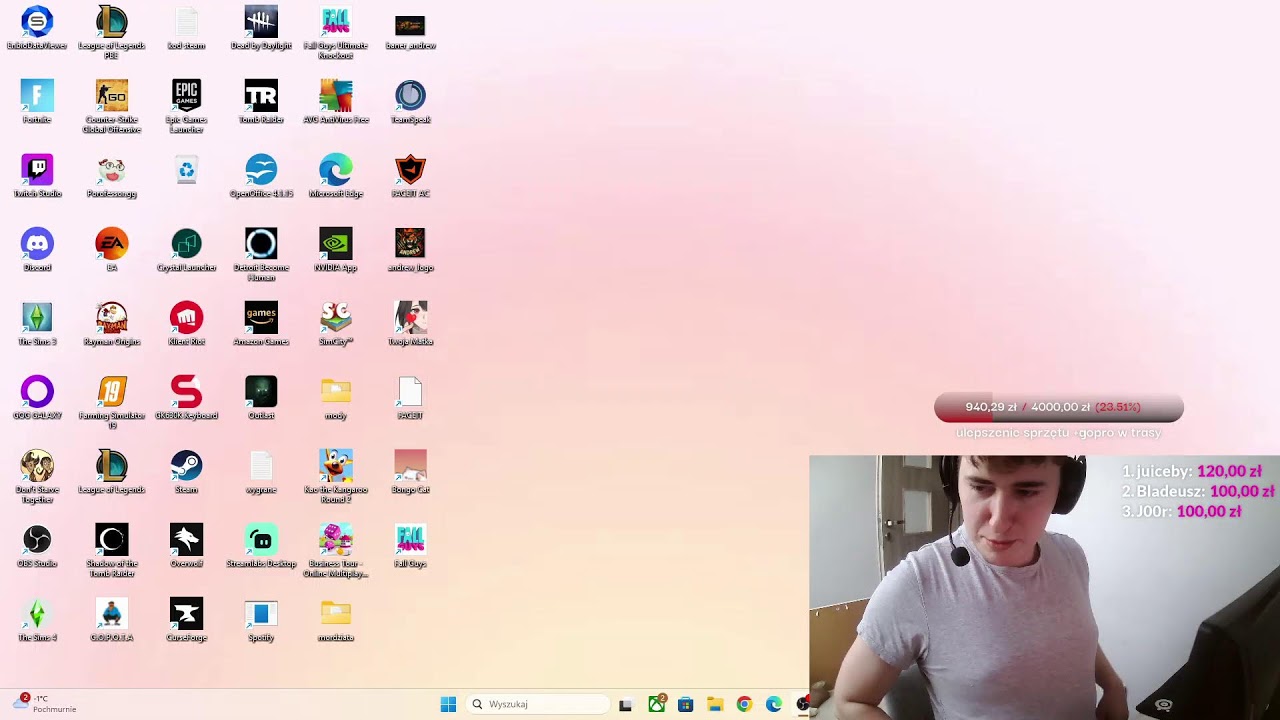The height and width of the screenshot is (720, 1280).
Task: Open Detroit Become Human shortcut
Action: click(261, 244)
